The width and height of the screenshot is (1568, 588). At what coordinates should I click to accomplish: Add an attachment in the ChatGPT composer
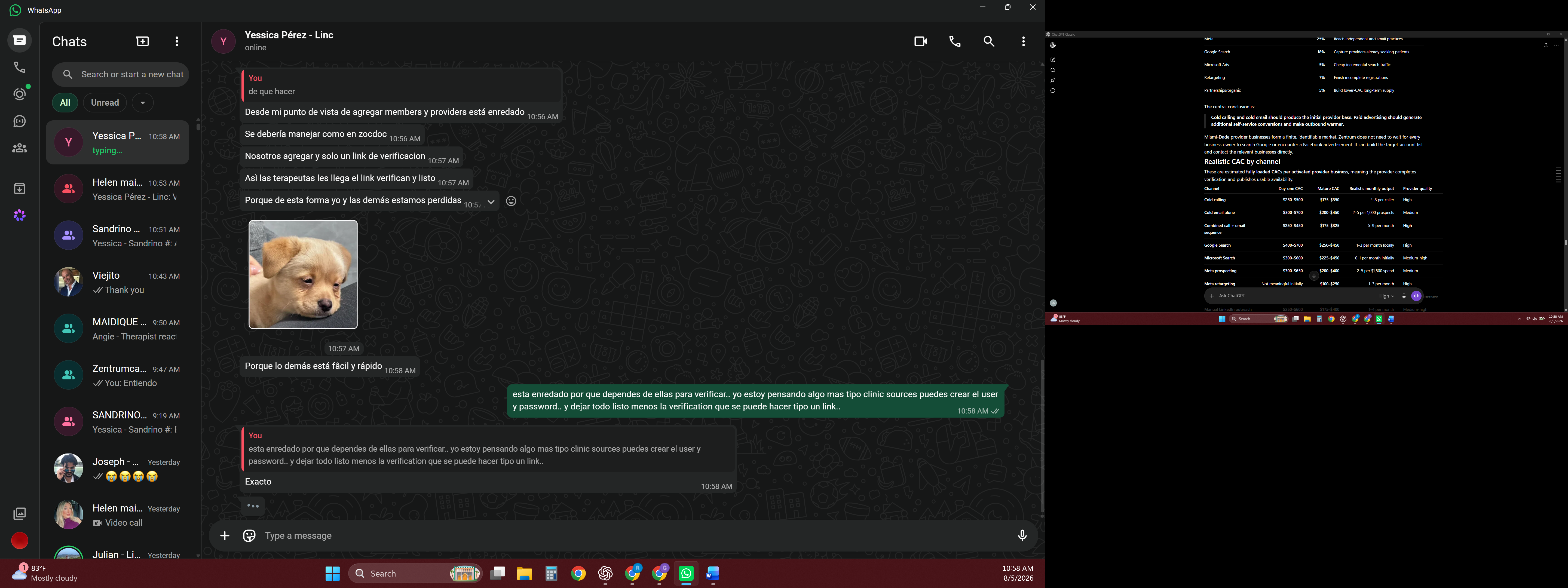[x=1212, y=296]
